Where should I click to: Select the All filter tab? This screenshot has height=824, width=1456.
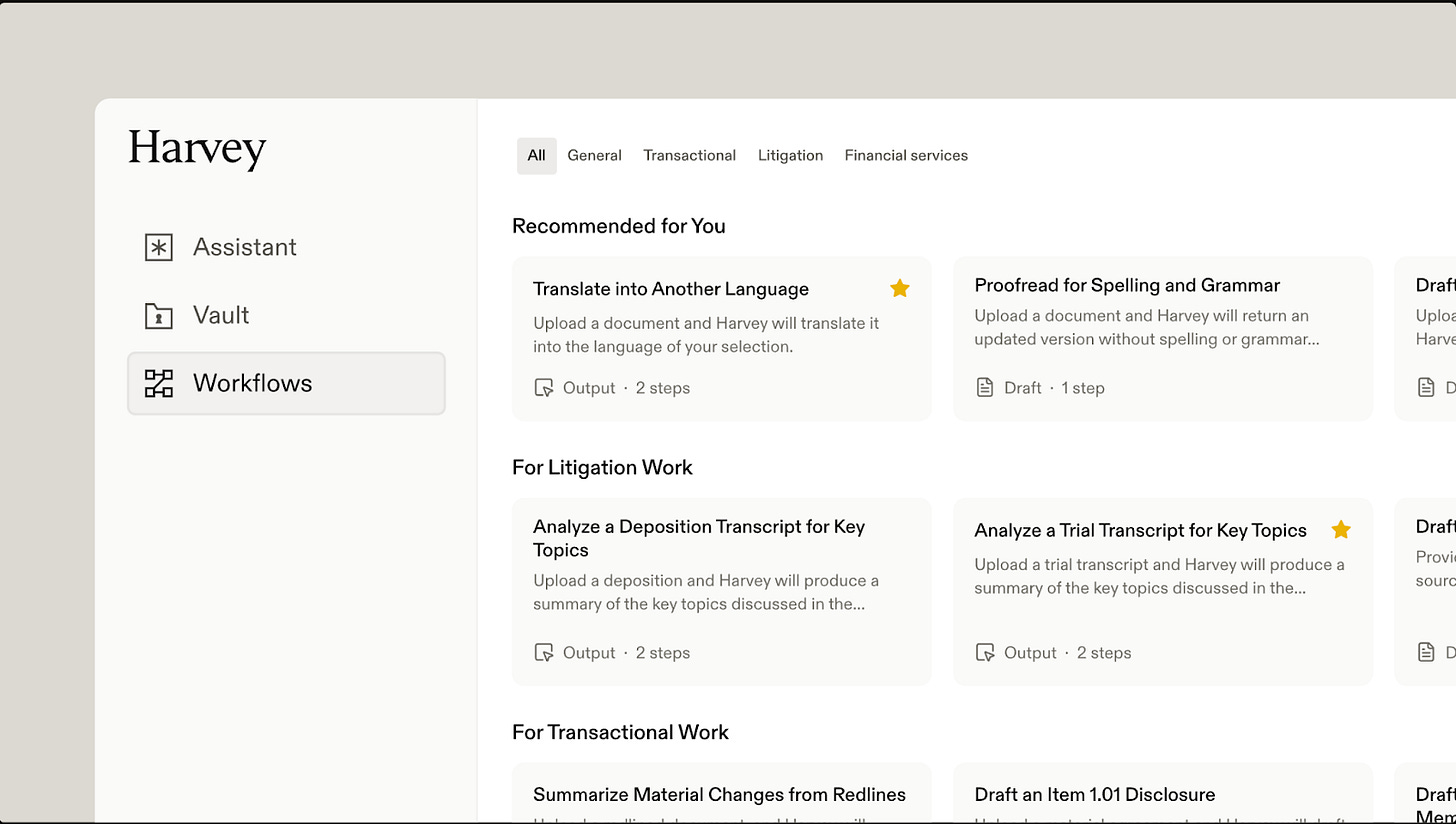tap(537, 156)
